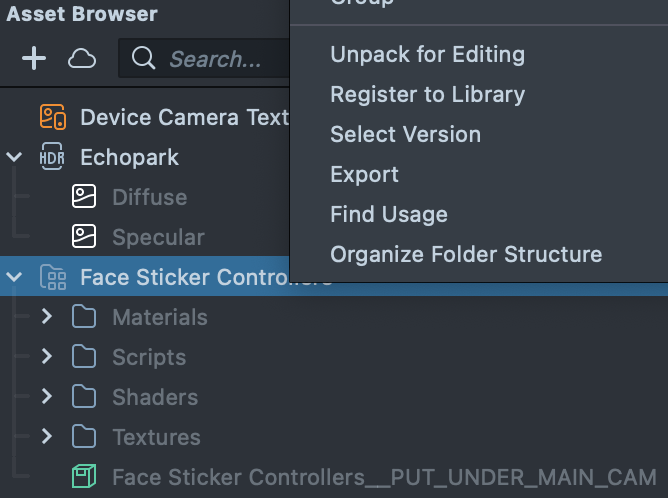The height and width of the screenshot is (498, 668).
Task: Expand the Materials folder
Action: 46,317
